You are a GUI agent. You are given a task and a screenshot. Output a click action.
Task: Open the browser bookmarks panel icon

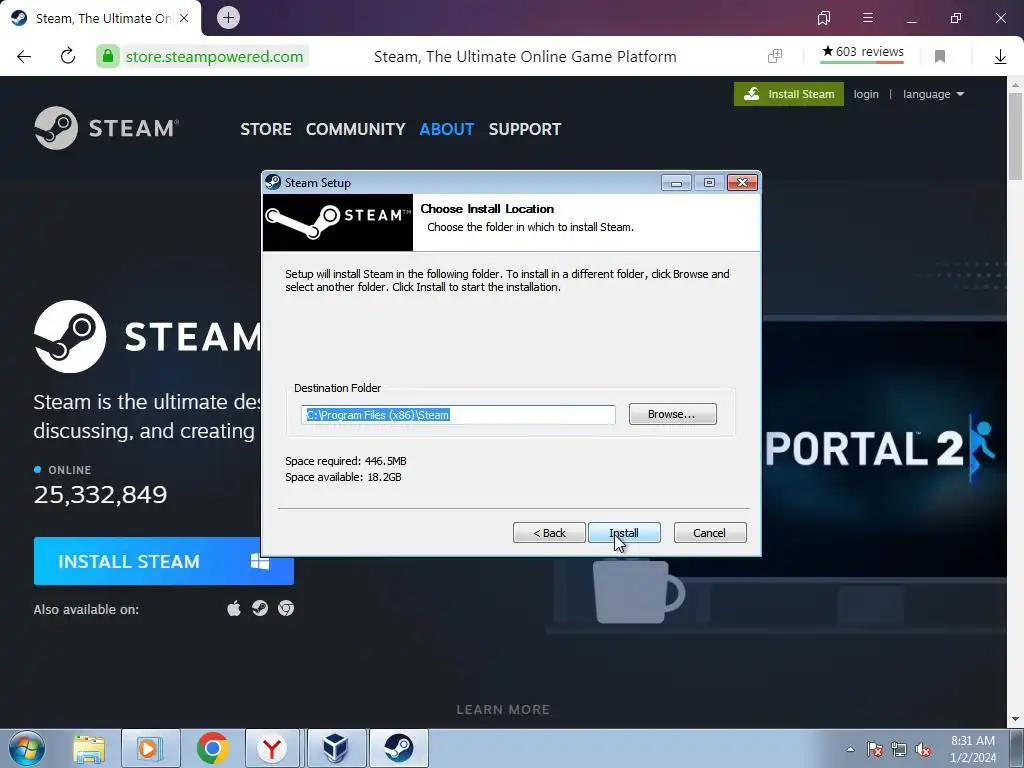[x=824, y=18]
